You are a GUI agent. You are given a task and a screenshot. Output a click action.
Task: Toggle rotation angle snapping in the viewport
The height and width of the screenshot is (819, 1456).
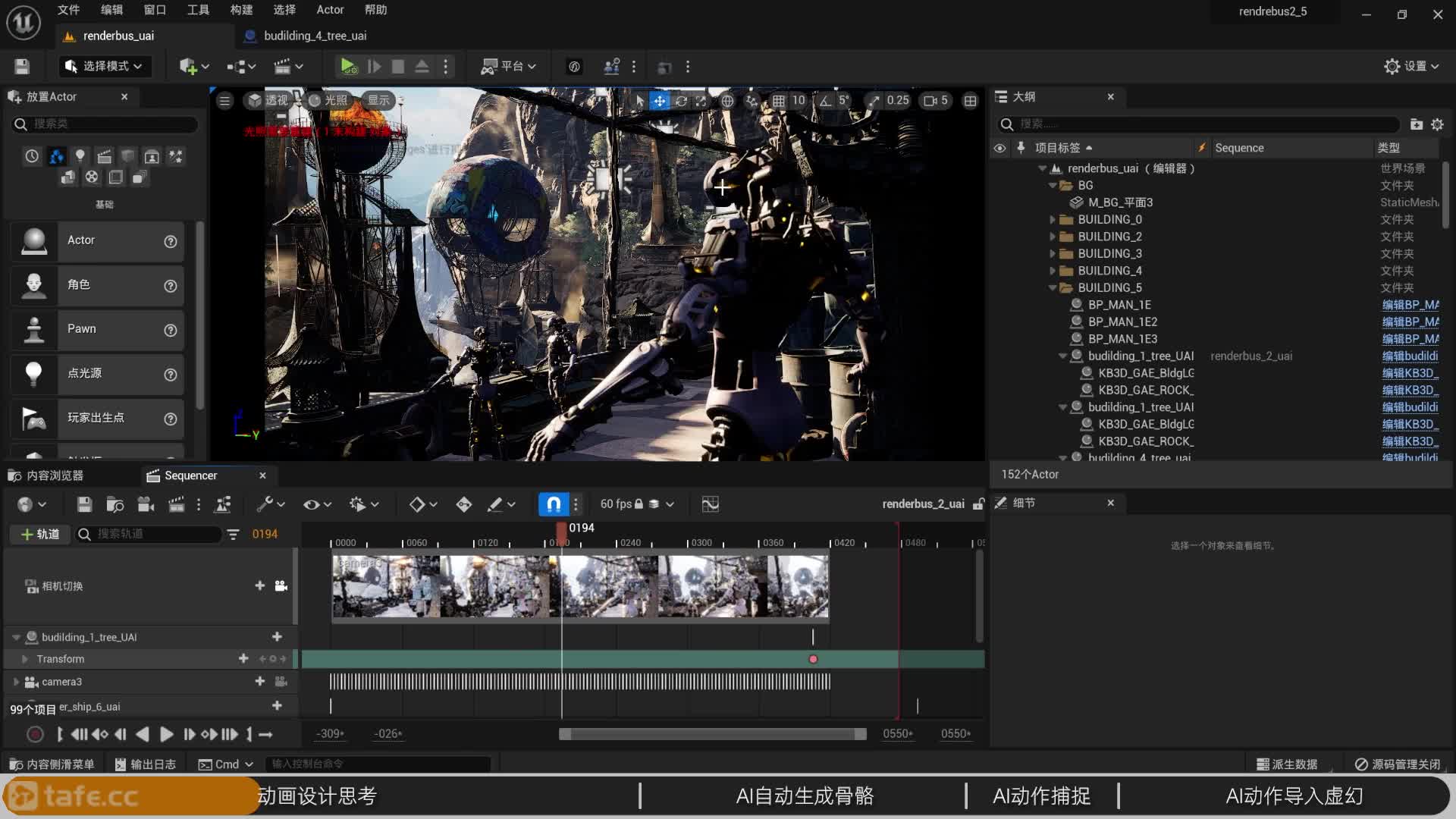825,100
